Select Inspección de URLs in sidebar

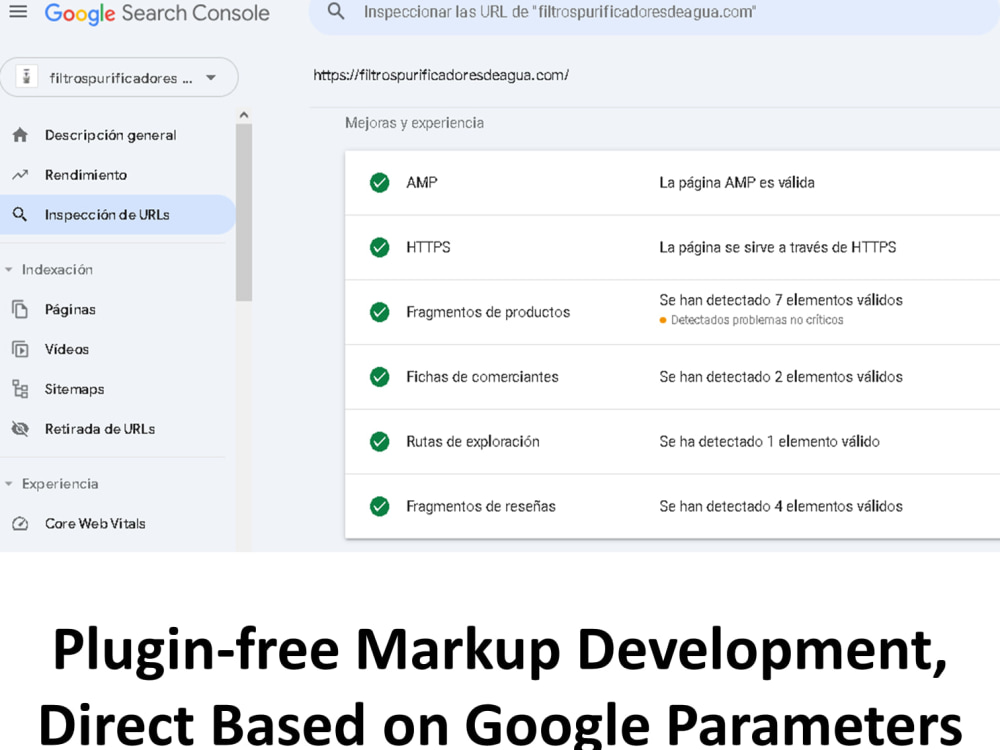[118, 214]
